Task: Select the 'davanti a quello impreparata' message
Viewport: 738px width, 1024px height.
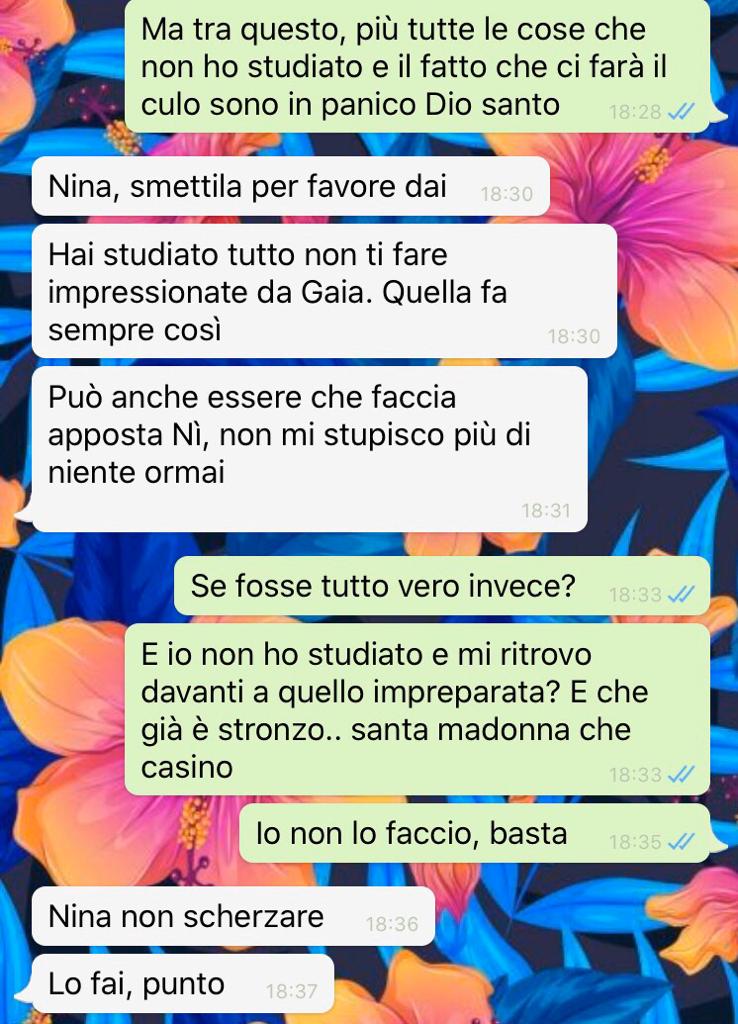Action: pos(417,710)
